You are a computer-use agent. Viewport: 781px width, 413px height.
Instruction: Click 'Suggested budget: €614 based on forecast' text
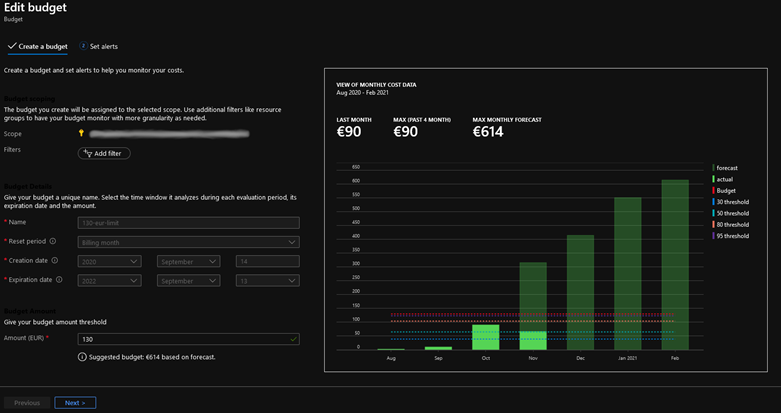152,357
